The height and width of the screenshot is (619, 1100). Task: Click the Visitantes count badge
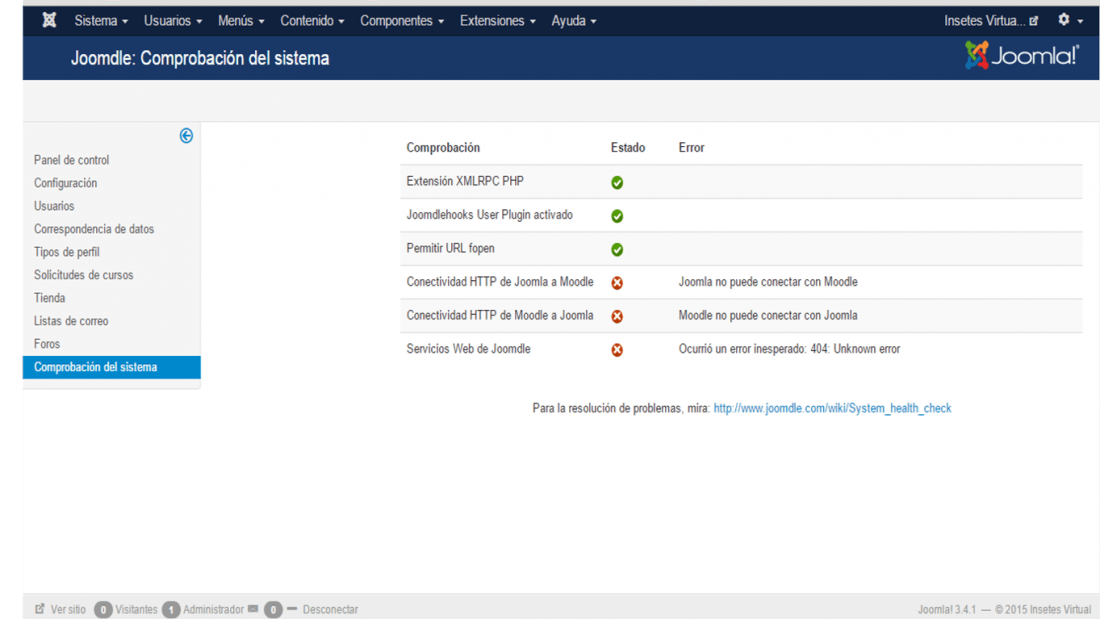pos(103,610)
